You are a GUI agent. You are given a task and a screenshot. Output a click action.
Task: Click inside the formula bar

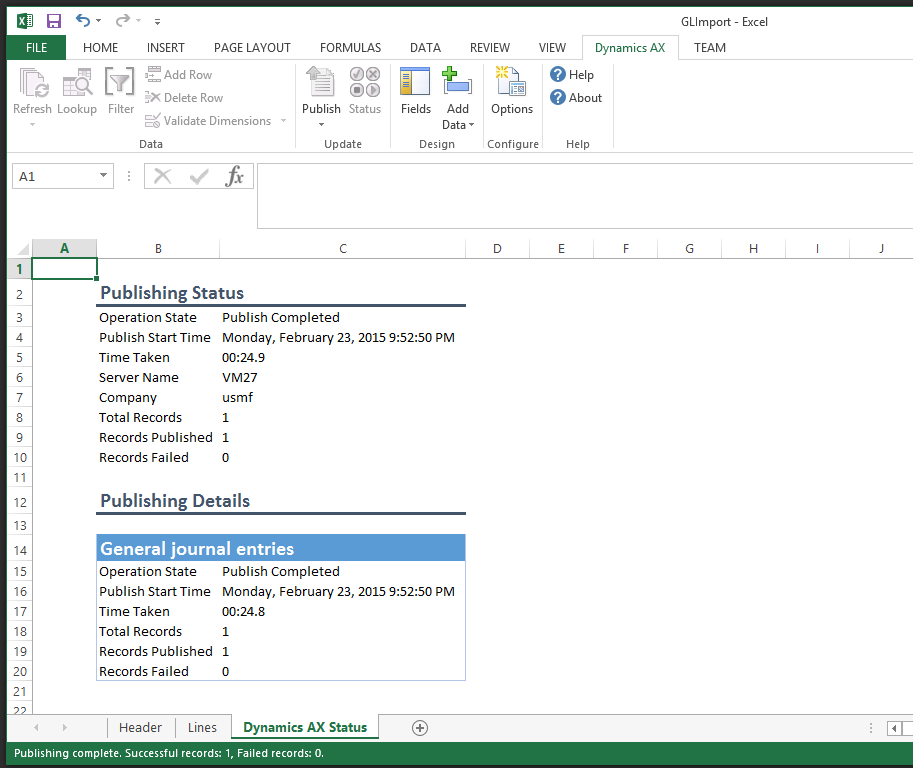click(585, 196)
